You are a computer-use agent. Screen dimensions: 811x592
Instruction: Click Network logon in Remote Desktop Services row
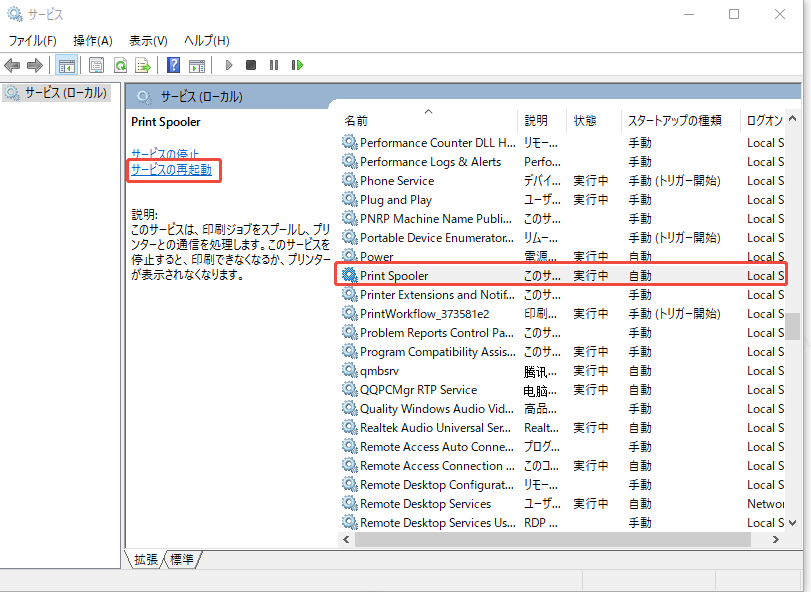[765, 504]
